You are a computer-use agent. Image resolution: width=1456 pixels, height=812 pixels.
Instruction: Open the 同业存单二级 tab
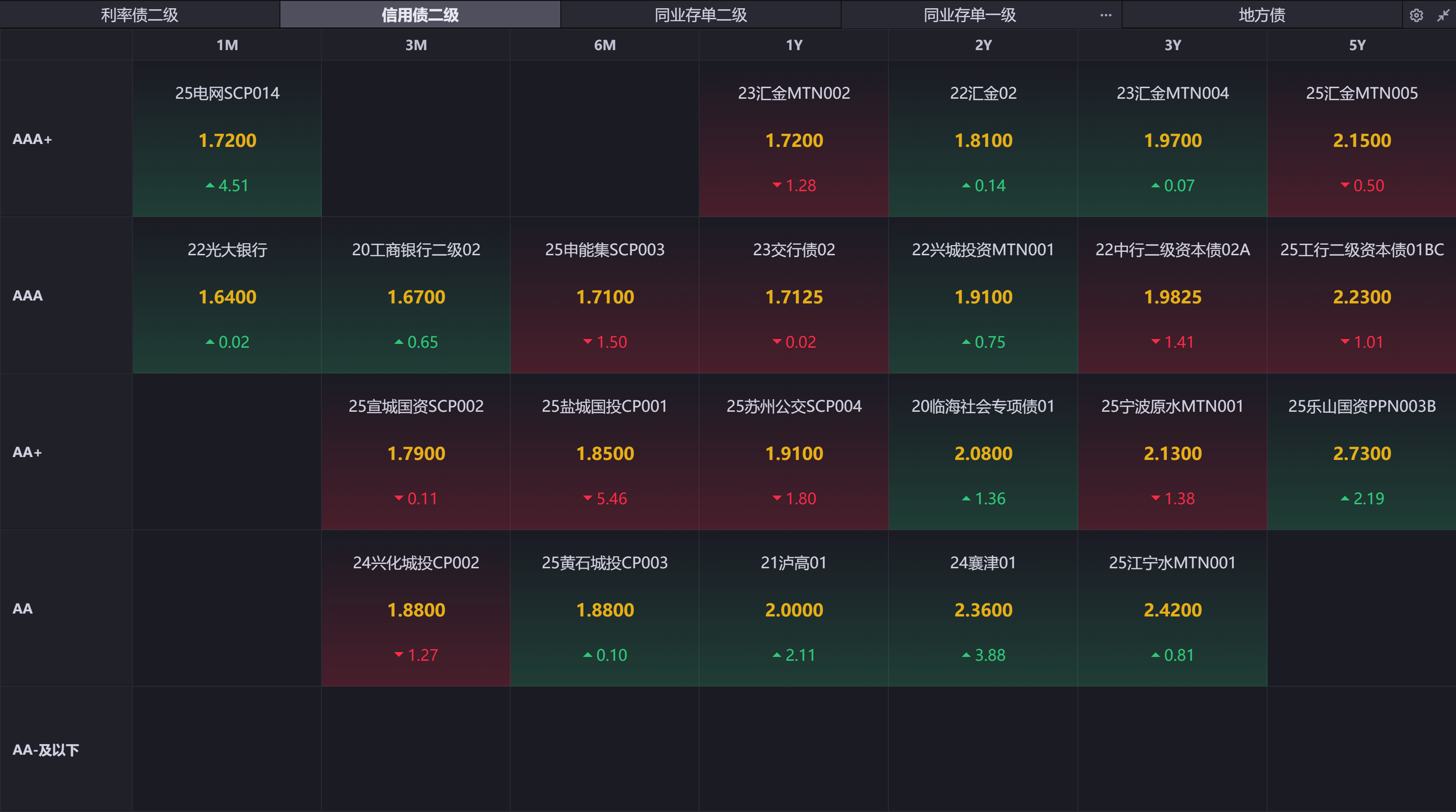[701, 15]
